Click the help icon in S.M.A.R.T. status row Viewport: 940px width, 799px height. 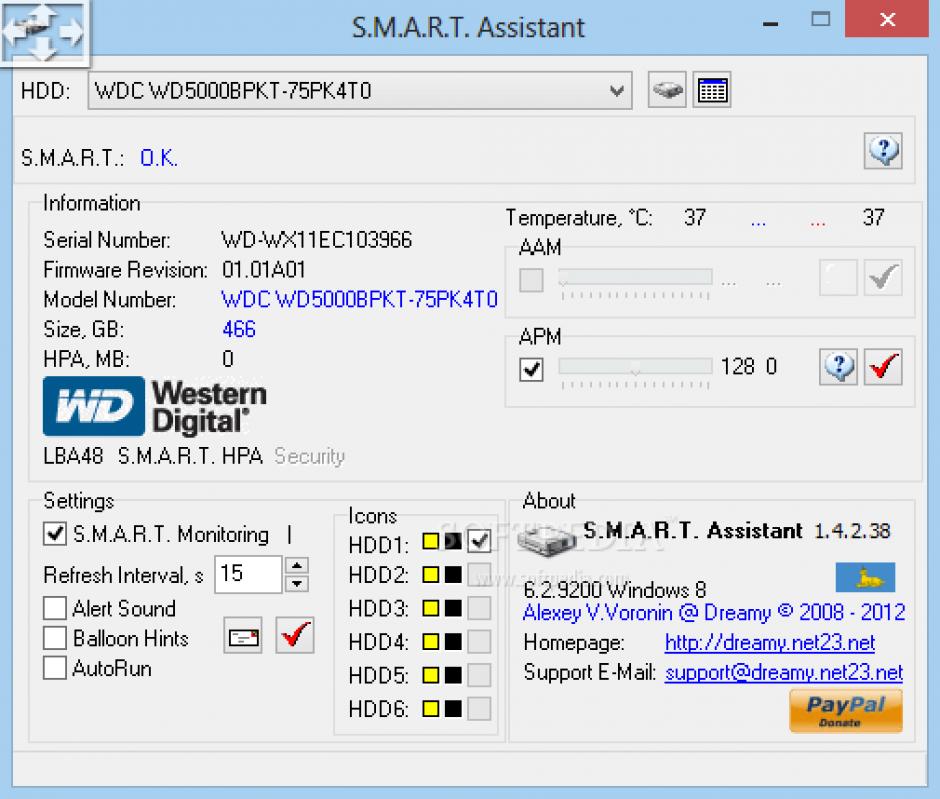click(883, 152)
